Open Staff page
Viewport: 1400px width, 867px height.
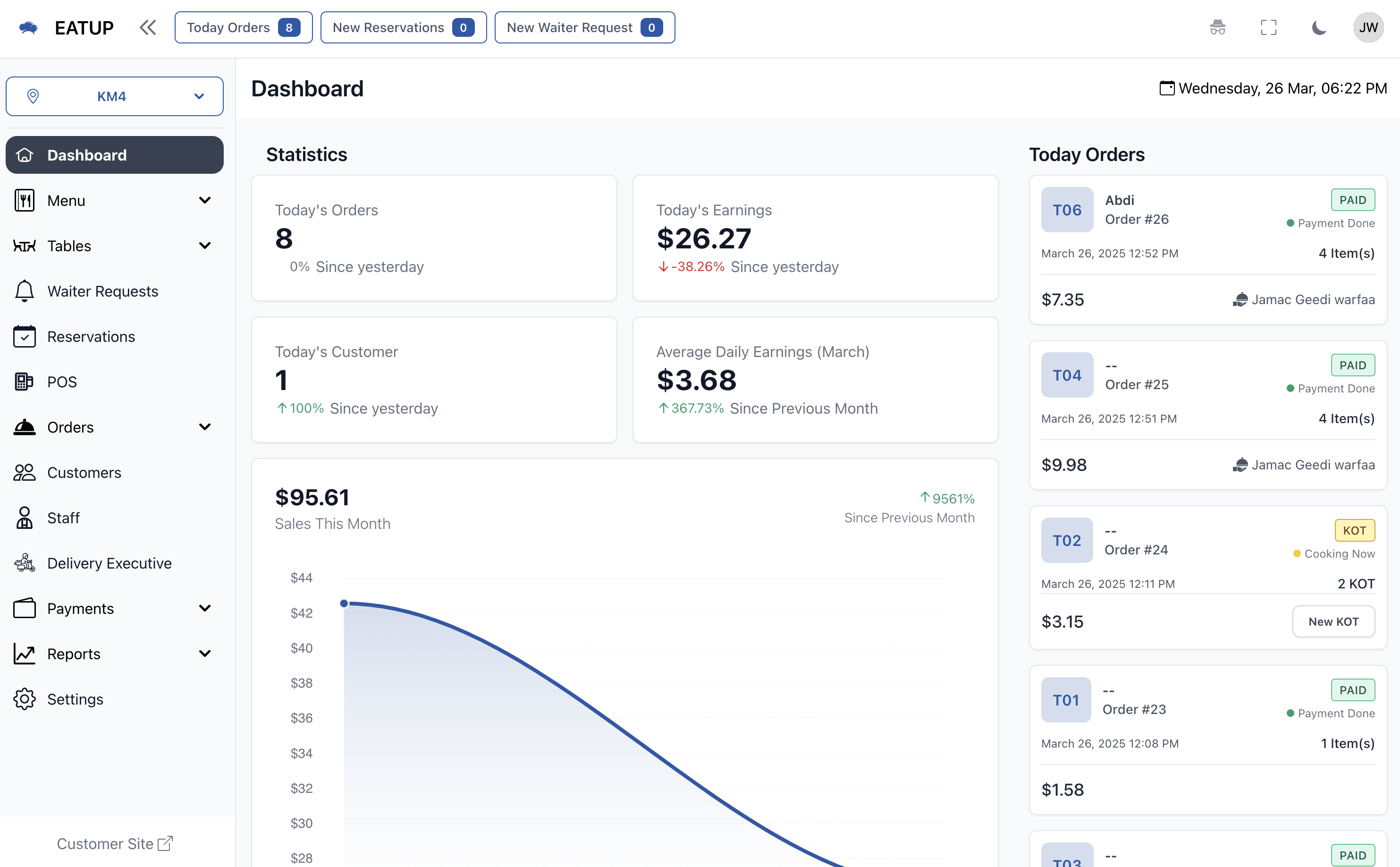click(115, 518)
